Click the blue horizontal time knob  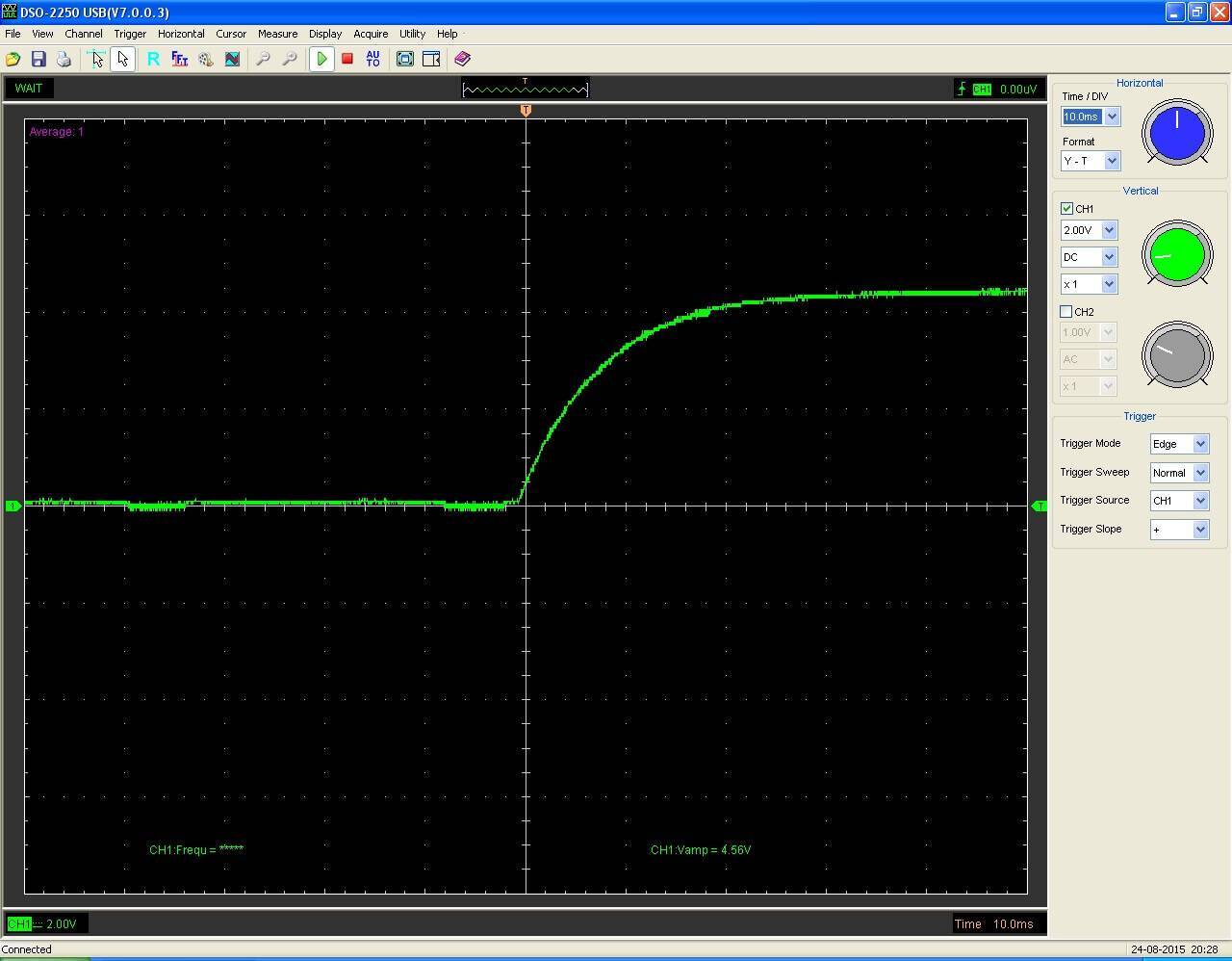(x=1176, y=133)
